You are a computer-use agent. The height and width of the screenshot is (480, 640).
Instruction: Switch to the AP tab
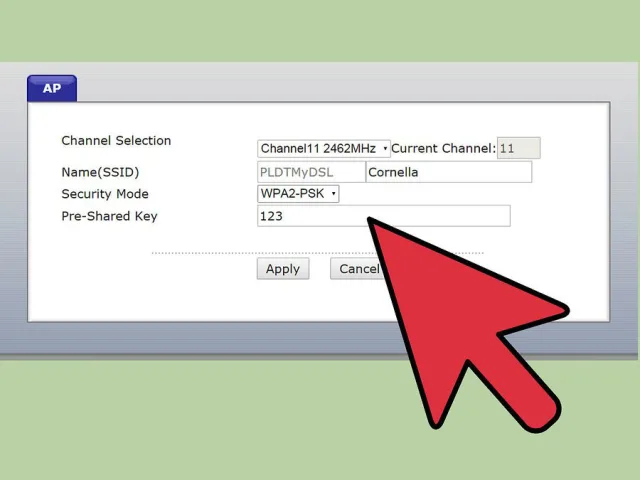pos(52,88)
